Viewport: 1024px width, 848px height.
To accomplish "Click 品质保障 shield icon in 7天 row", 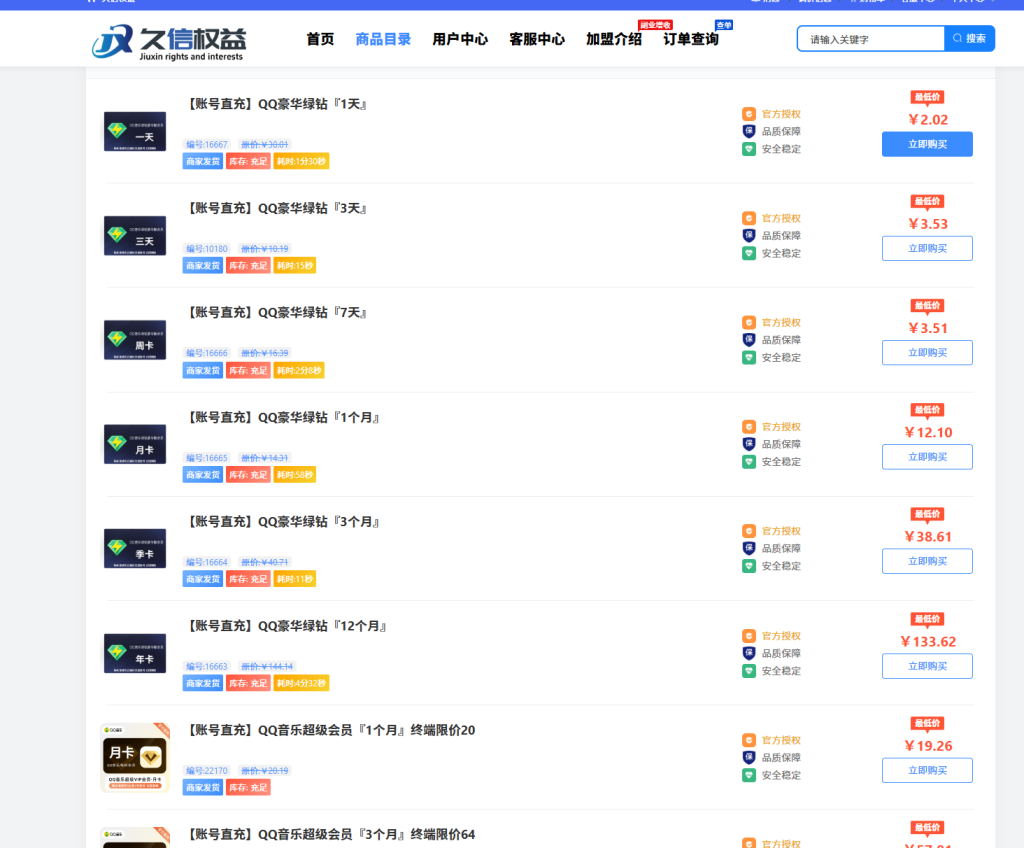I will pyautogui.click(x=749, y=340).
